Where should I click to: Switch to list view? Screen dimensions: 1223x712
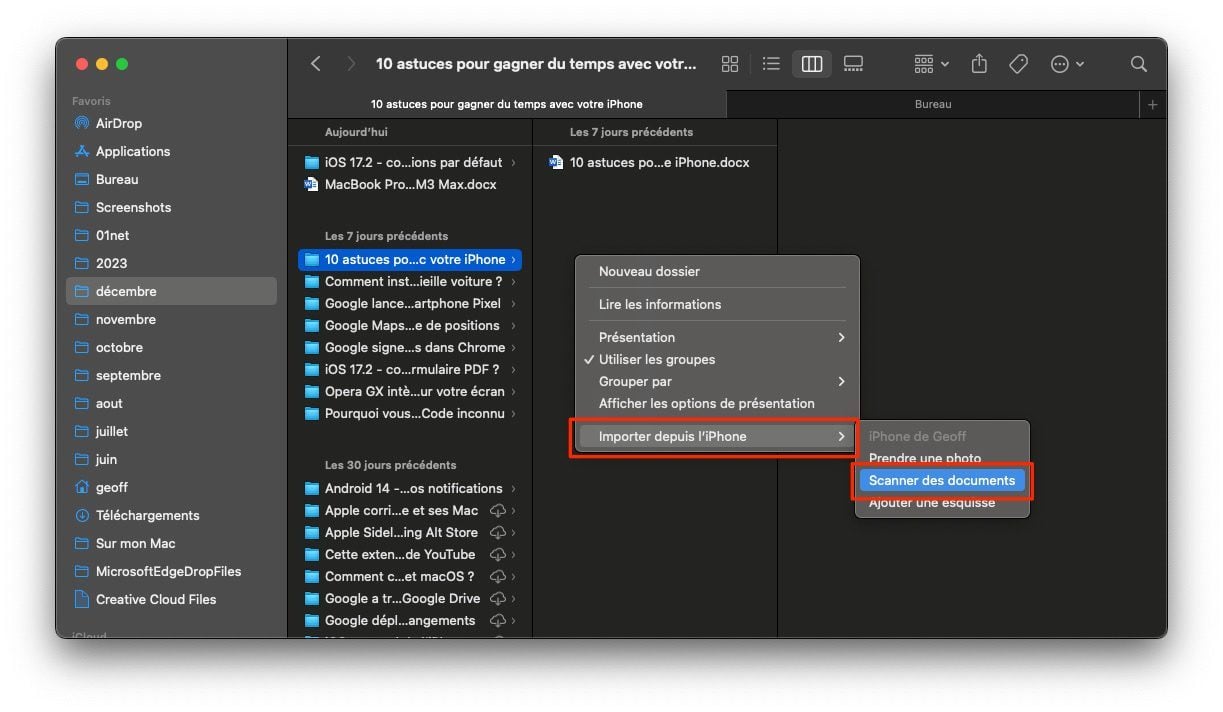771,64
